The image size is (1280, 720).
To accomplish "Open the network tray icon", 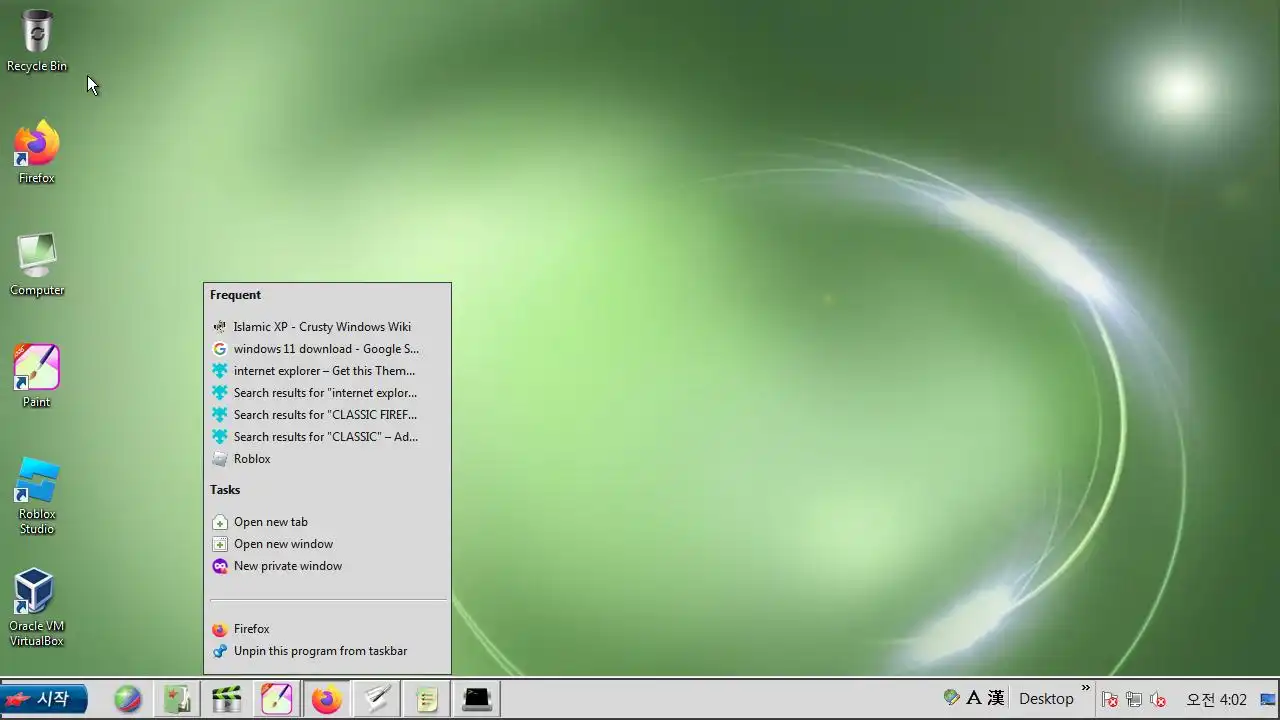I will 1134,699.
